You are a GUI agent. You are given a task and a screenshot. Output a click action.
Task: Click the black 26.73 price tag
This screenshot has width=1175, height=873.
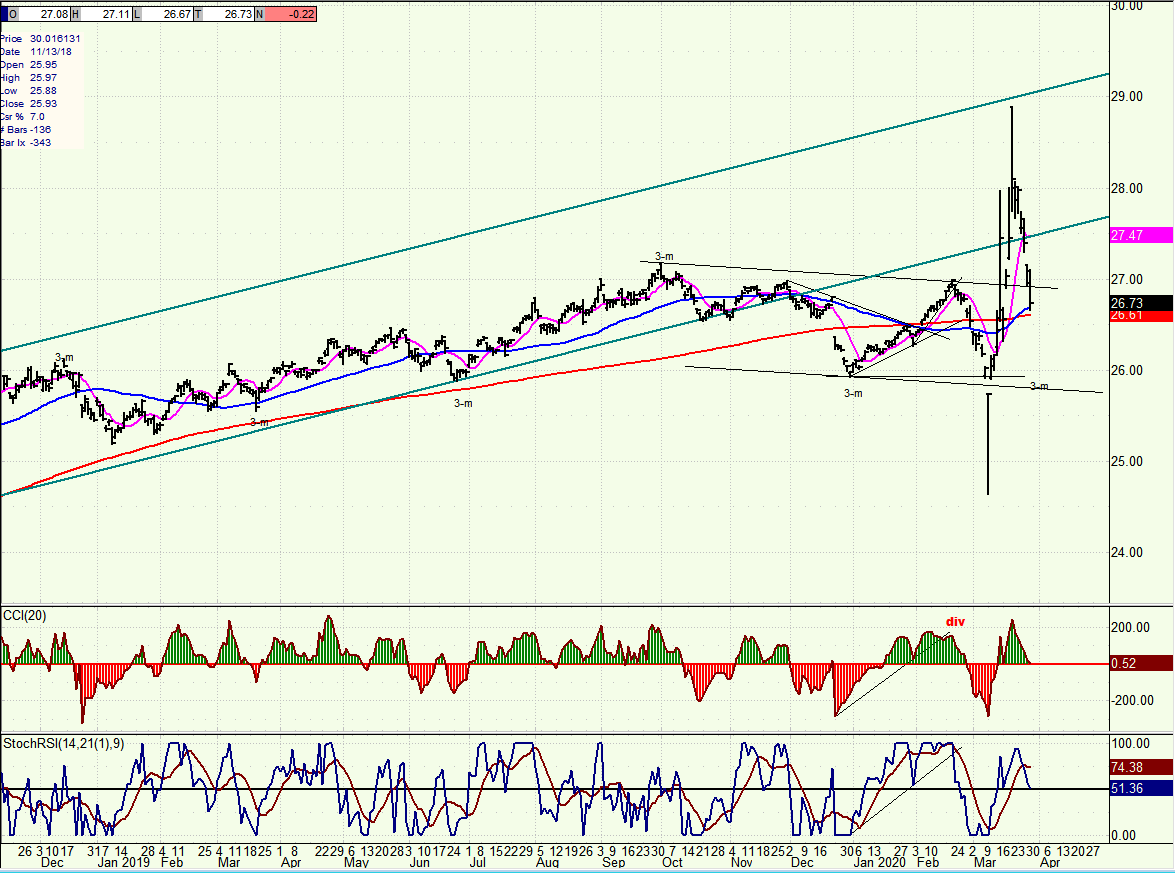pos(1138,302)
